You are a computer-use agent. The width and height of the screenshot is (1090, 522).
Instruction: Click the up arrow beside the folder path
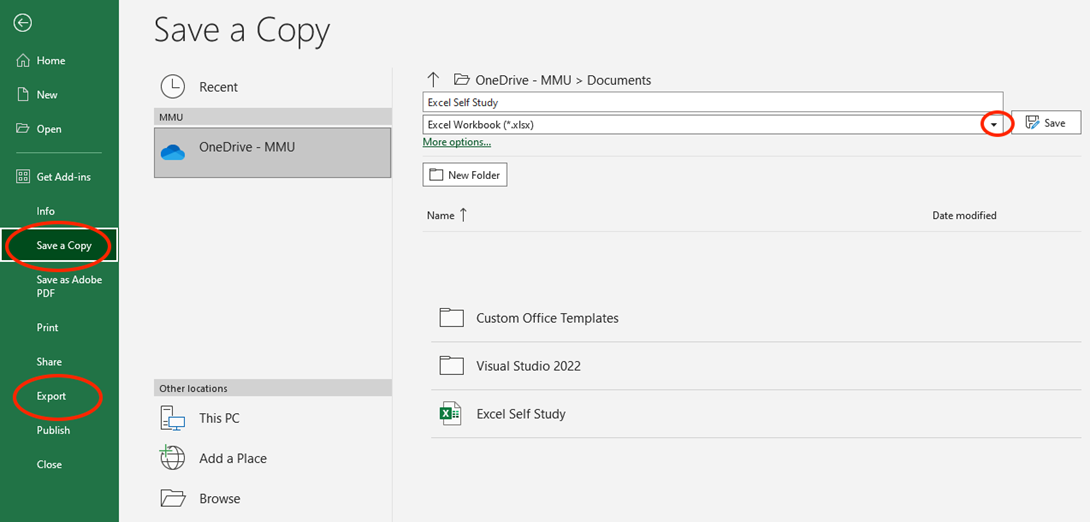433,80
